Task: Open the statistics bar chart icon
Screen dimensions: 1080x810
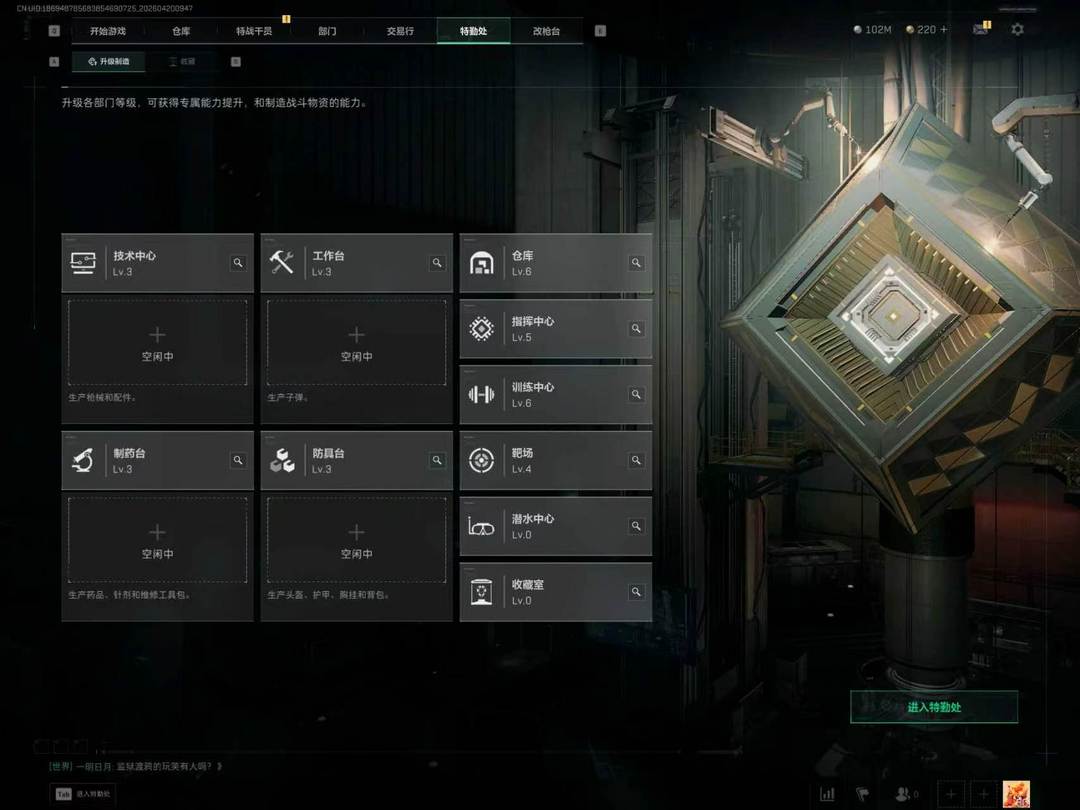Action: tap(827, 794)
